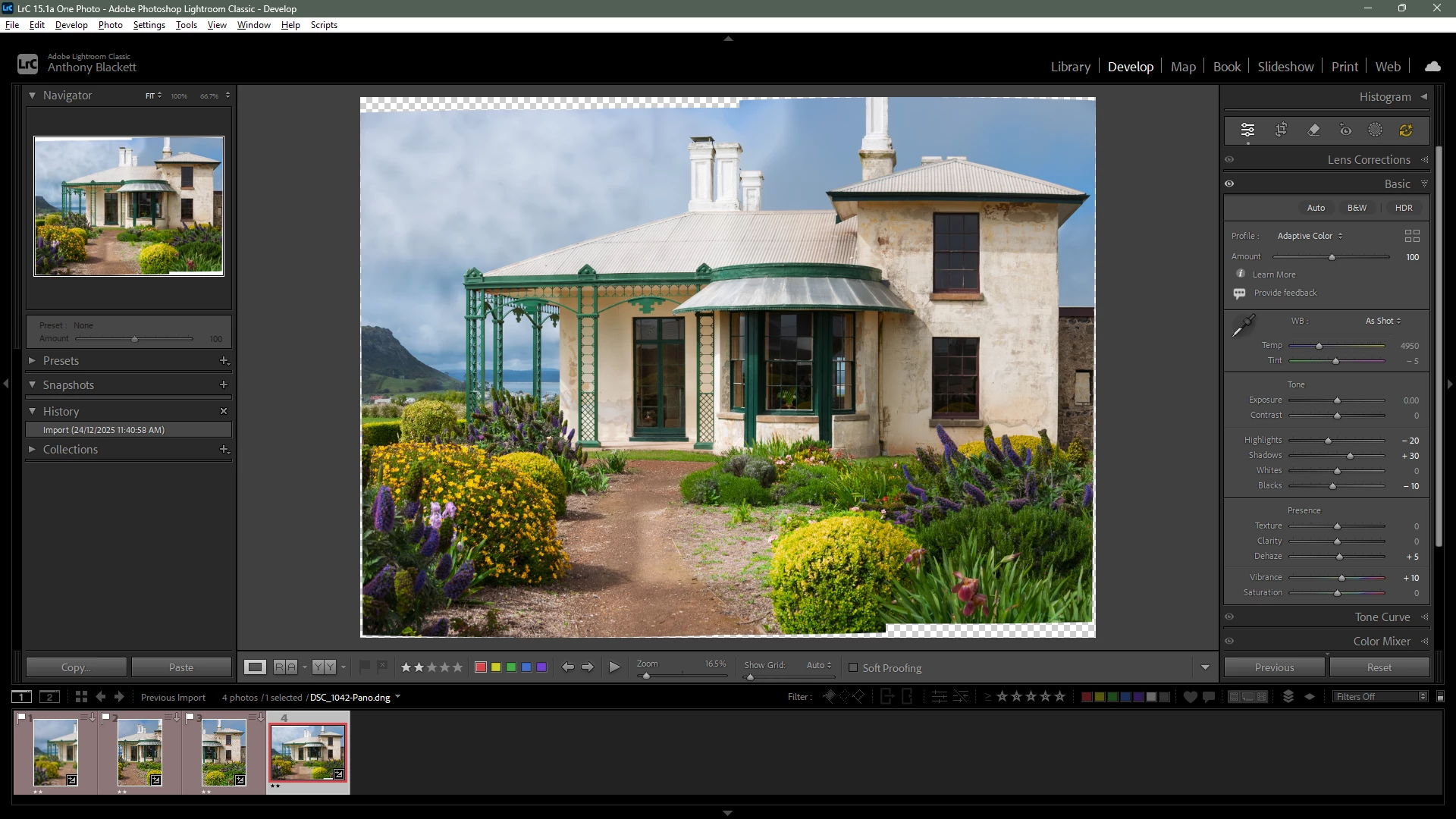This screenshot has width=1456, height=819.
Task: Open the profile browser grid icon
Action: tap(1412, 236)
